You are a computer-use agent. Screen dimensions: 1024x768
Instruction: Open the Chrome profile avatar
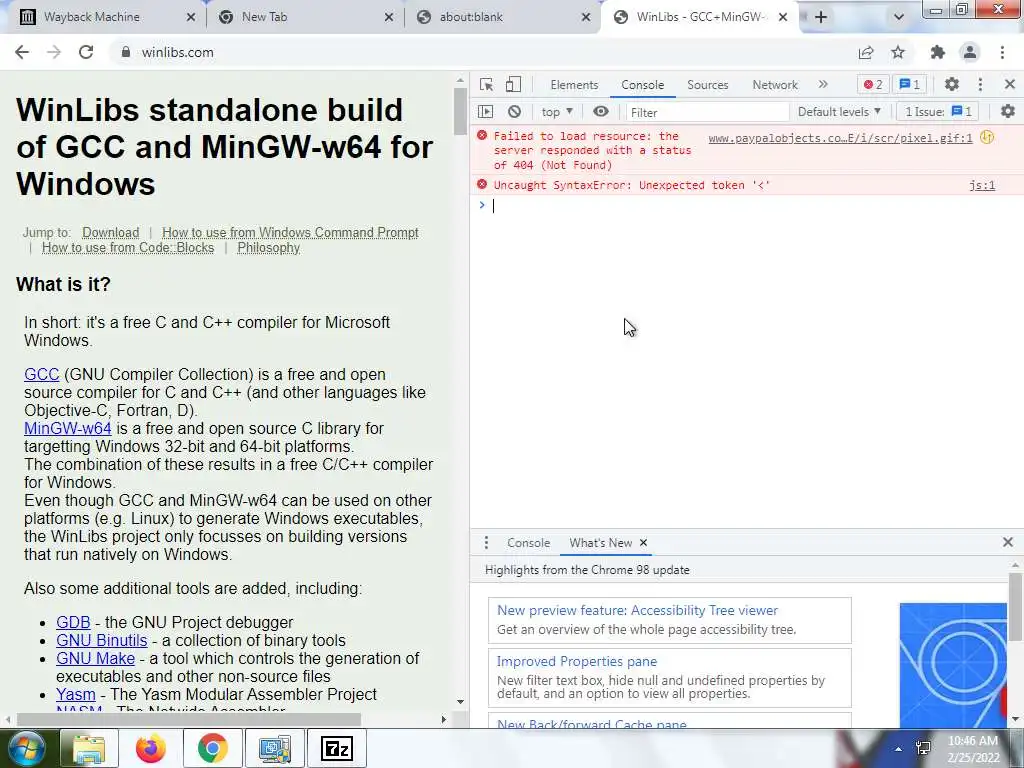coord(970,52)
